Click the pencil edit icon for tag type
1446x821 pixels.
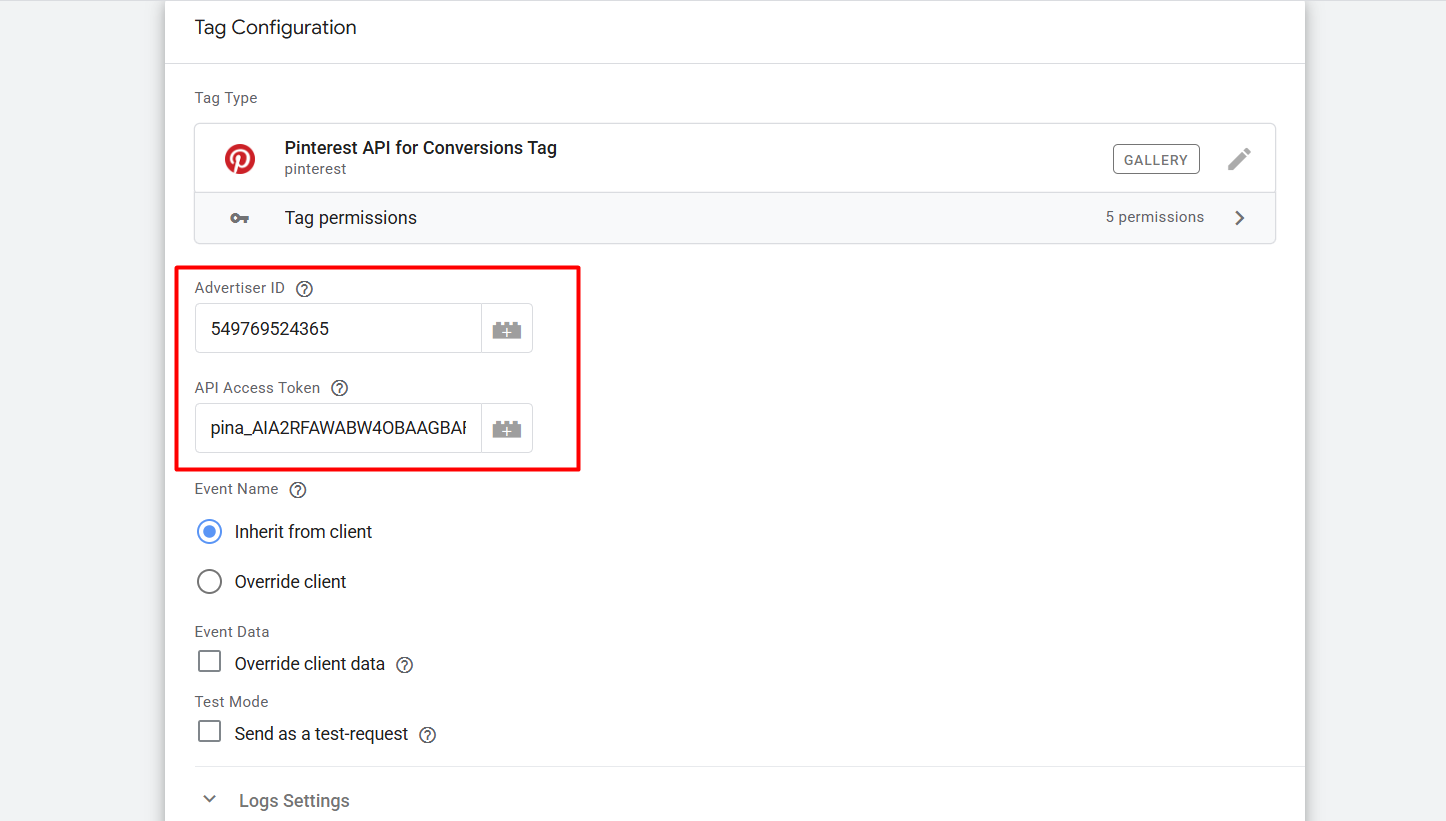click(1239, 159)
